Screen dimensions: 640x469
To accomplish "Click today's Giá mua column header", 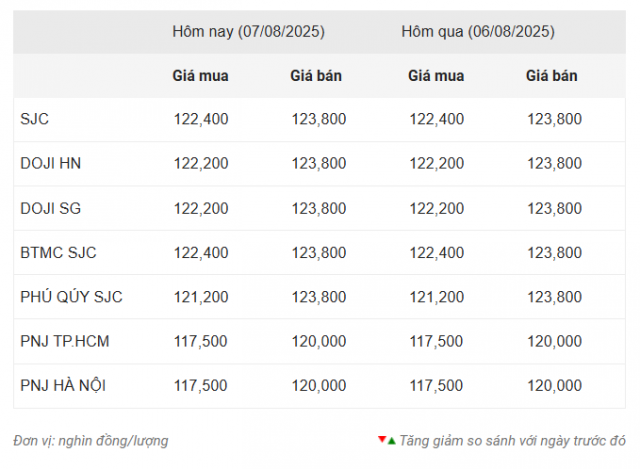I will pyautogui.click(x=200, y=76).
